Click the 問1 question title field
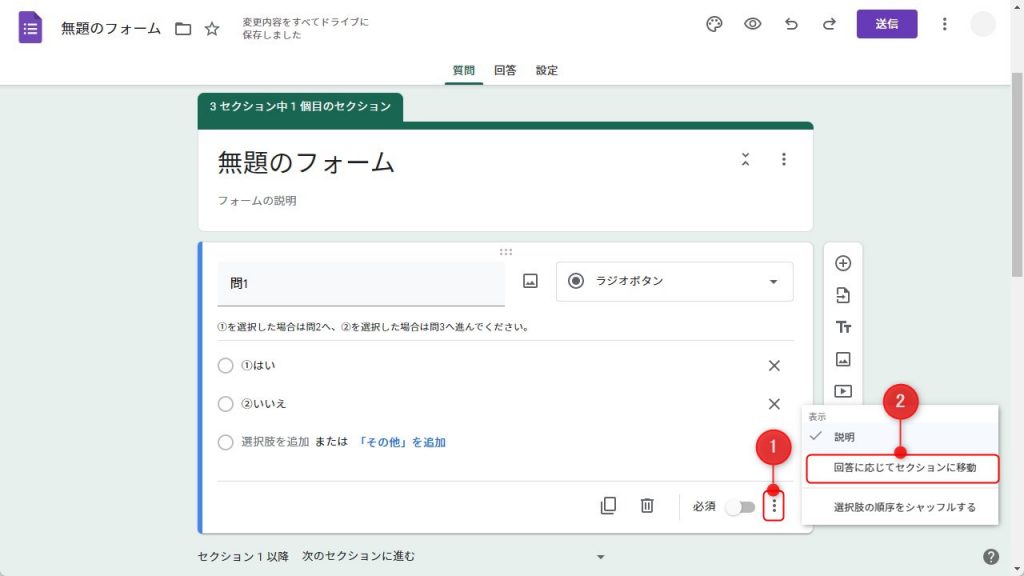Viewport: 1024px width, 576px height. [x=360, y=283]
